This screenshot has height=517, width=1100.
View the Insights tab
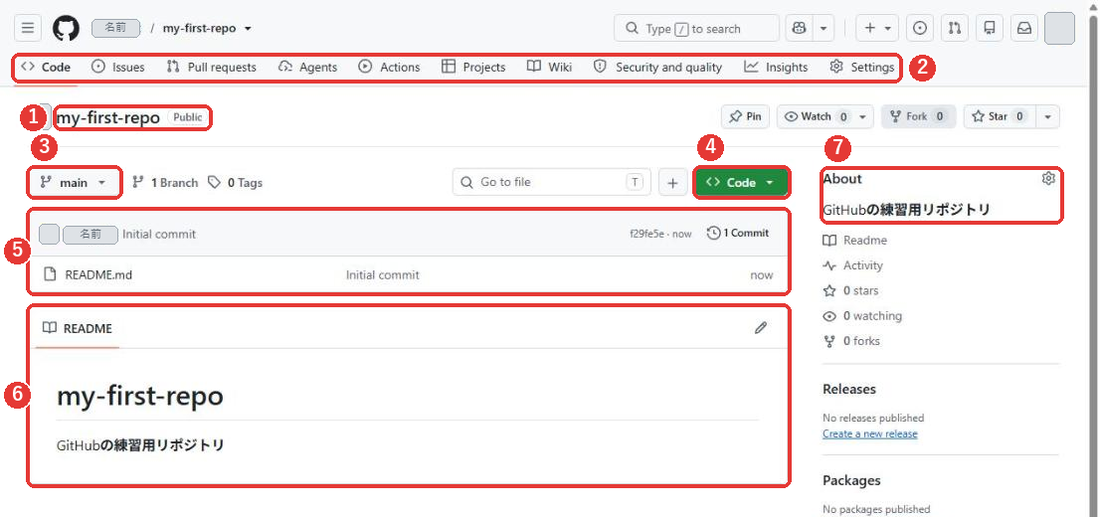(776, 67)
